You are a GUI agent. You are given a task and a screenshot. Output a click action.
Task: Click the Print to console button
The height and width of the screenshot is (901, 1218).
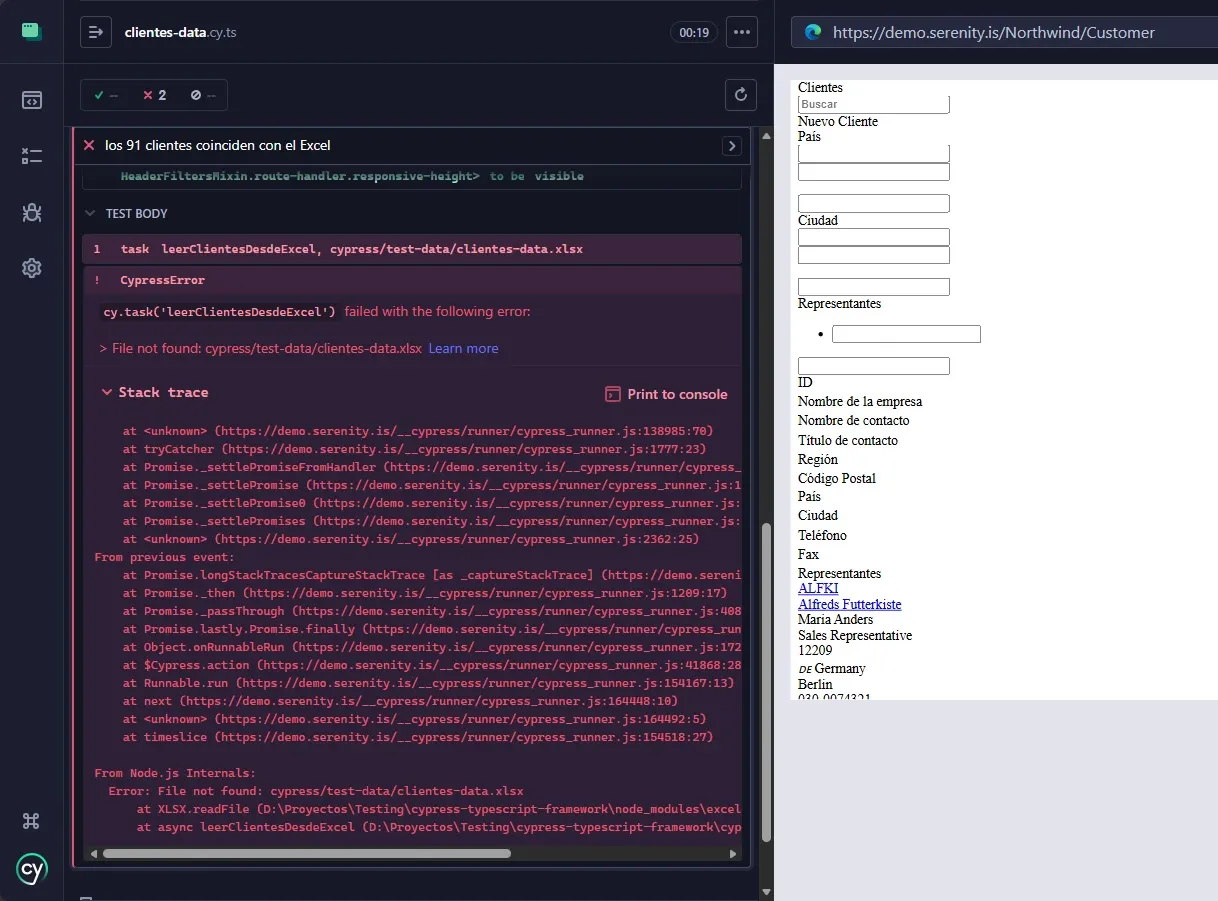(666, 394)
